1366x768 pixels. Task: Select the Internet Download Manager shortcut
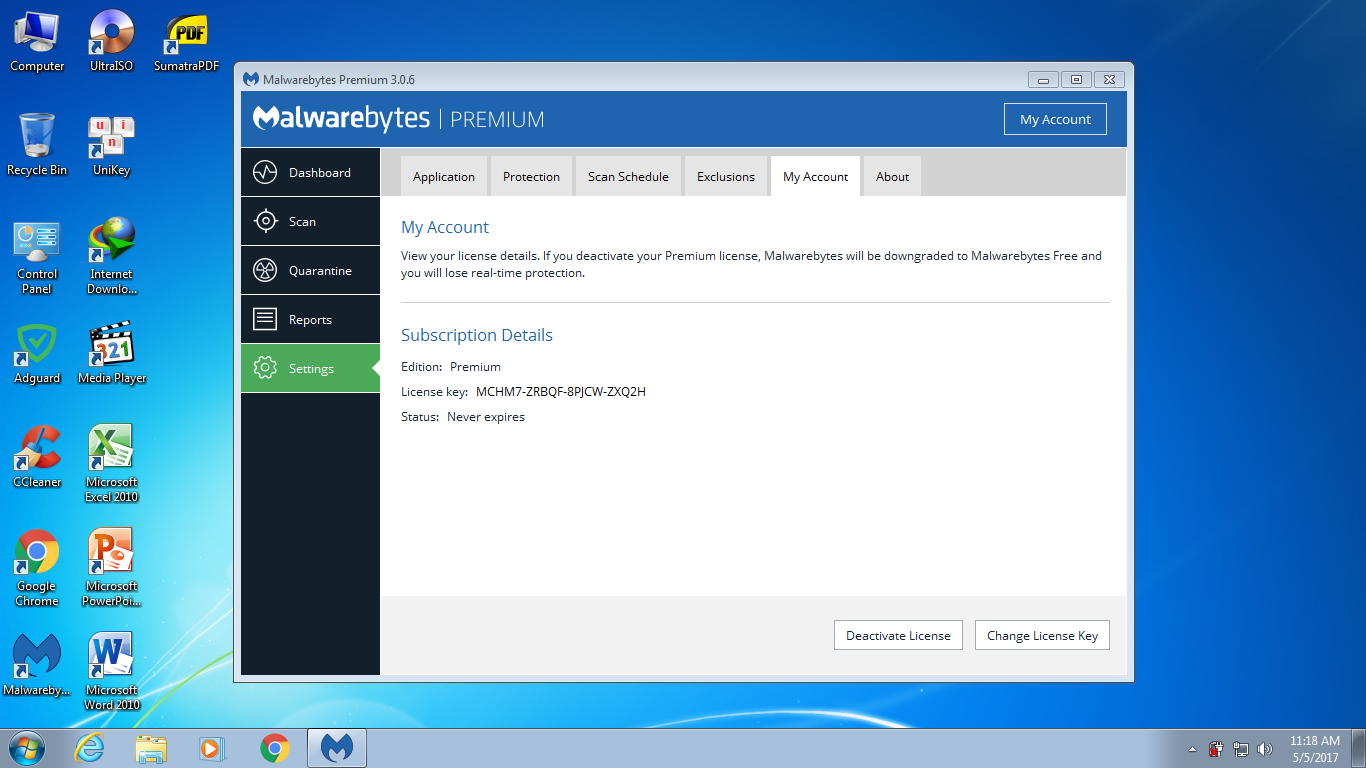pyautogui.click(x=111, y=256)
